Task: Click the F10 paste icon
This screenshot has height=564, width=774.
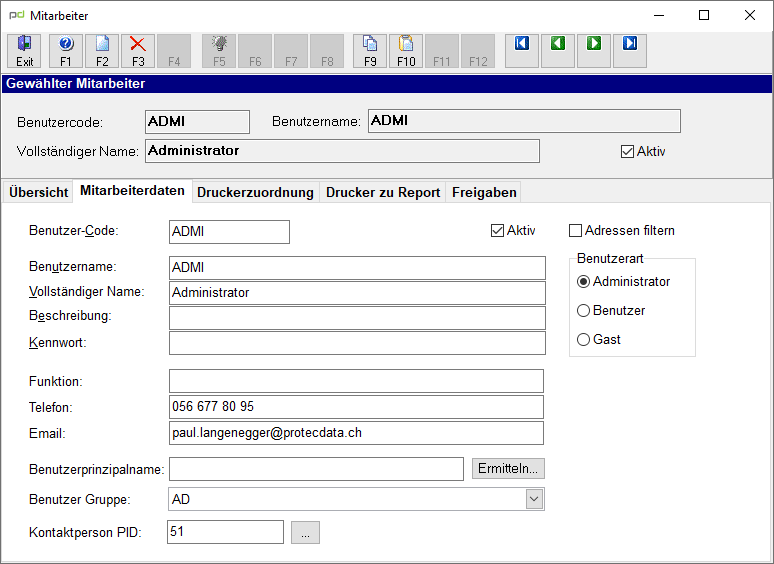Action: pos(406,51)
